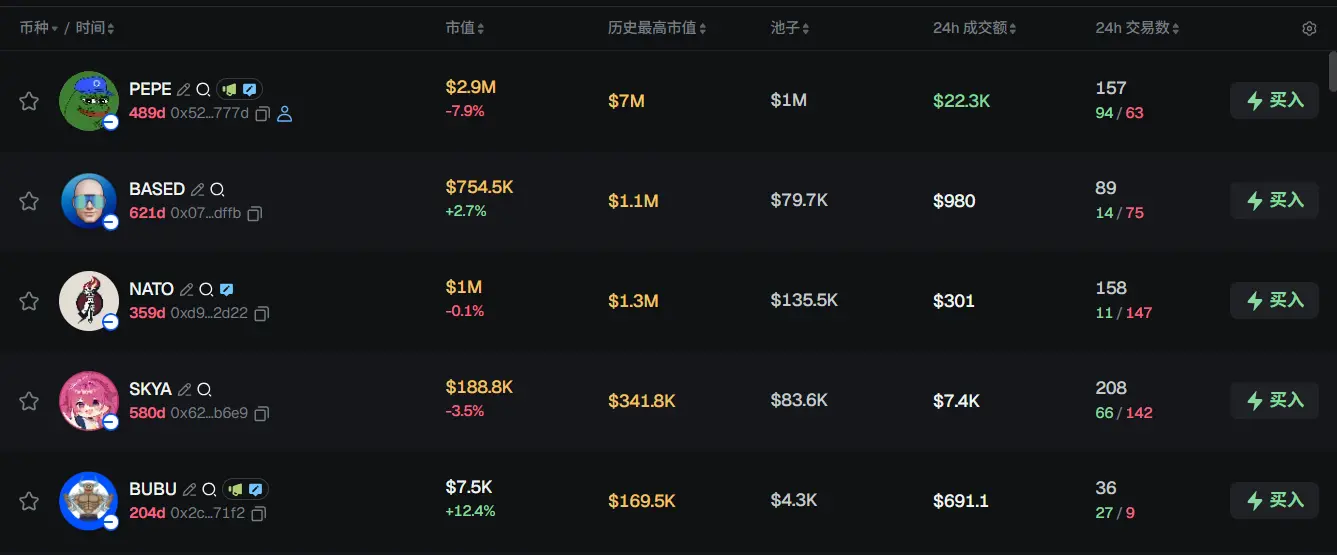Viewport: 1337px width, 555px height.
Task: Sort by 24h 成交额 column header
Action: [975, 28]
